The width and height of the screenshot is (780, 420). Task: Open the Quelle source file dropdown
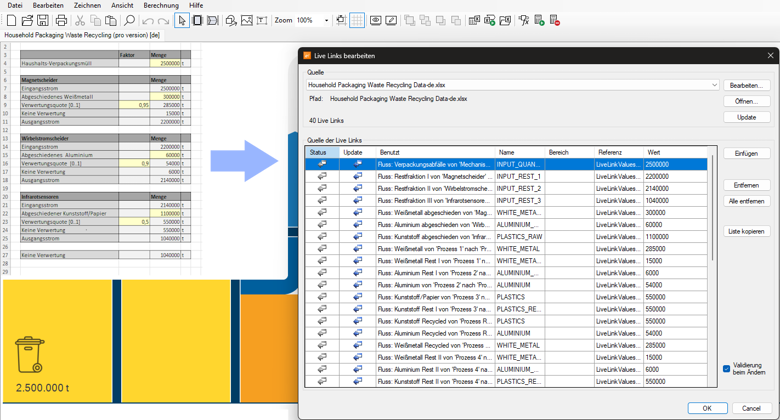pyautogui.click(x=714, y=85)
